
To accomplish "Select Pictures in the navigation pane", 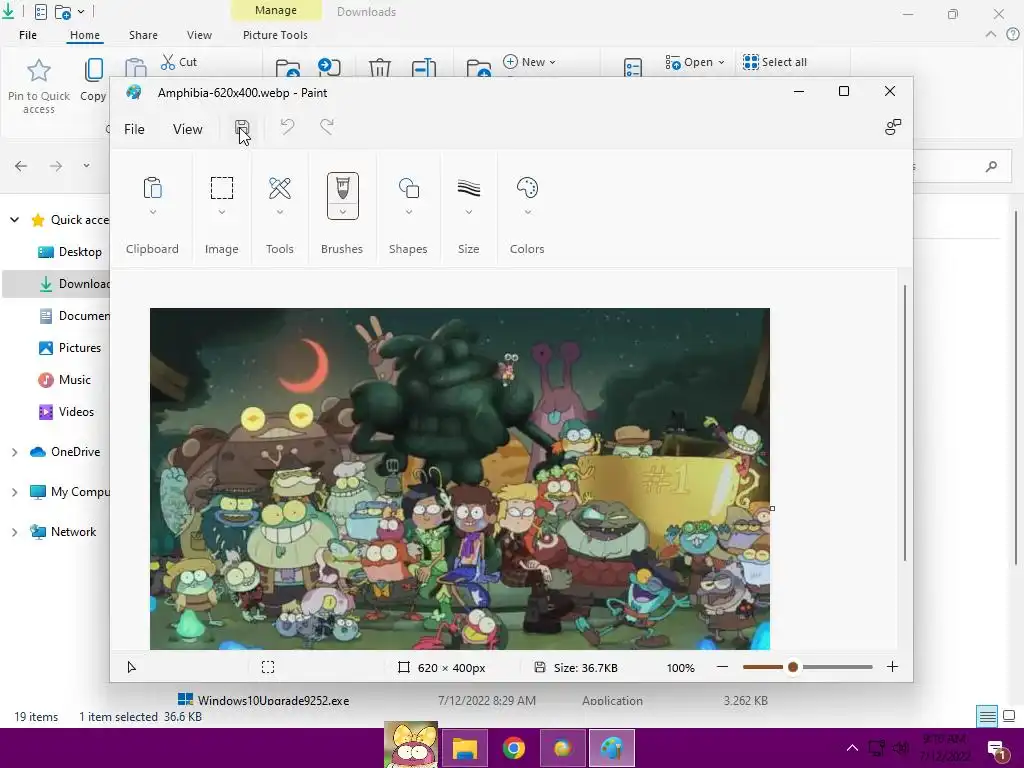I will (79, 348).
